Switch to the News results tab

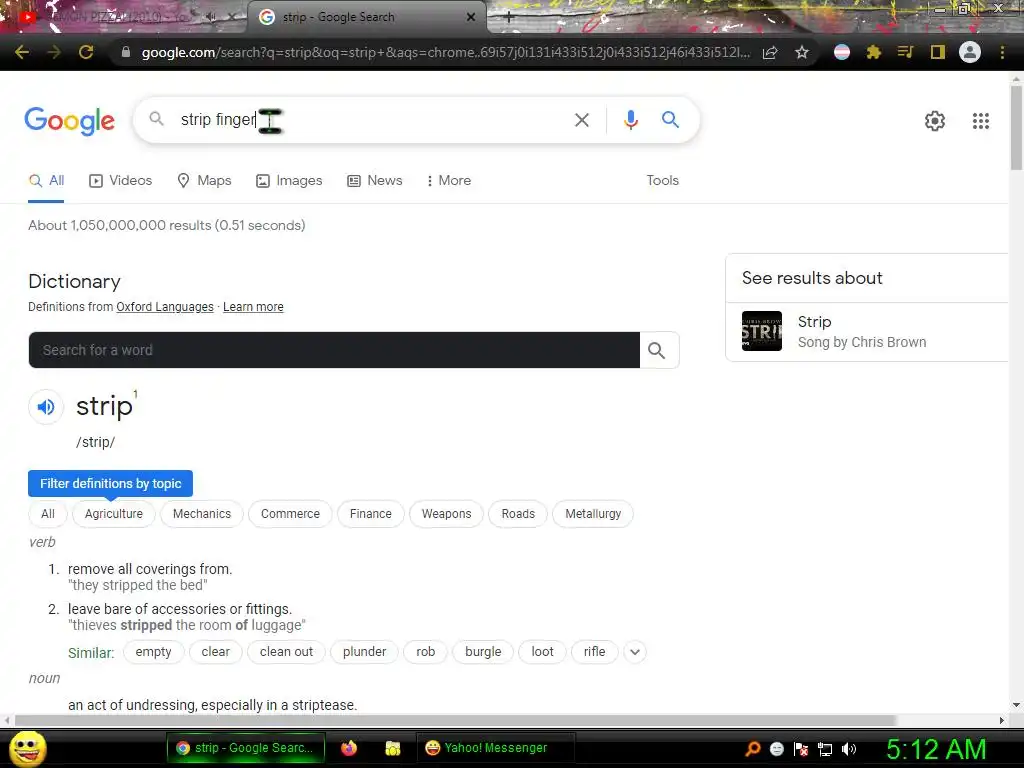(x=374, y=181)
